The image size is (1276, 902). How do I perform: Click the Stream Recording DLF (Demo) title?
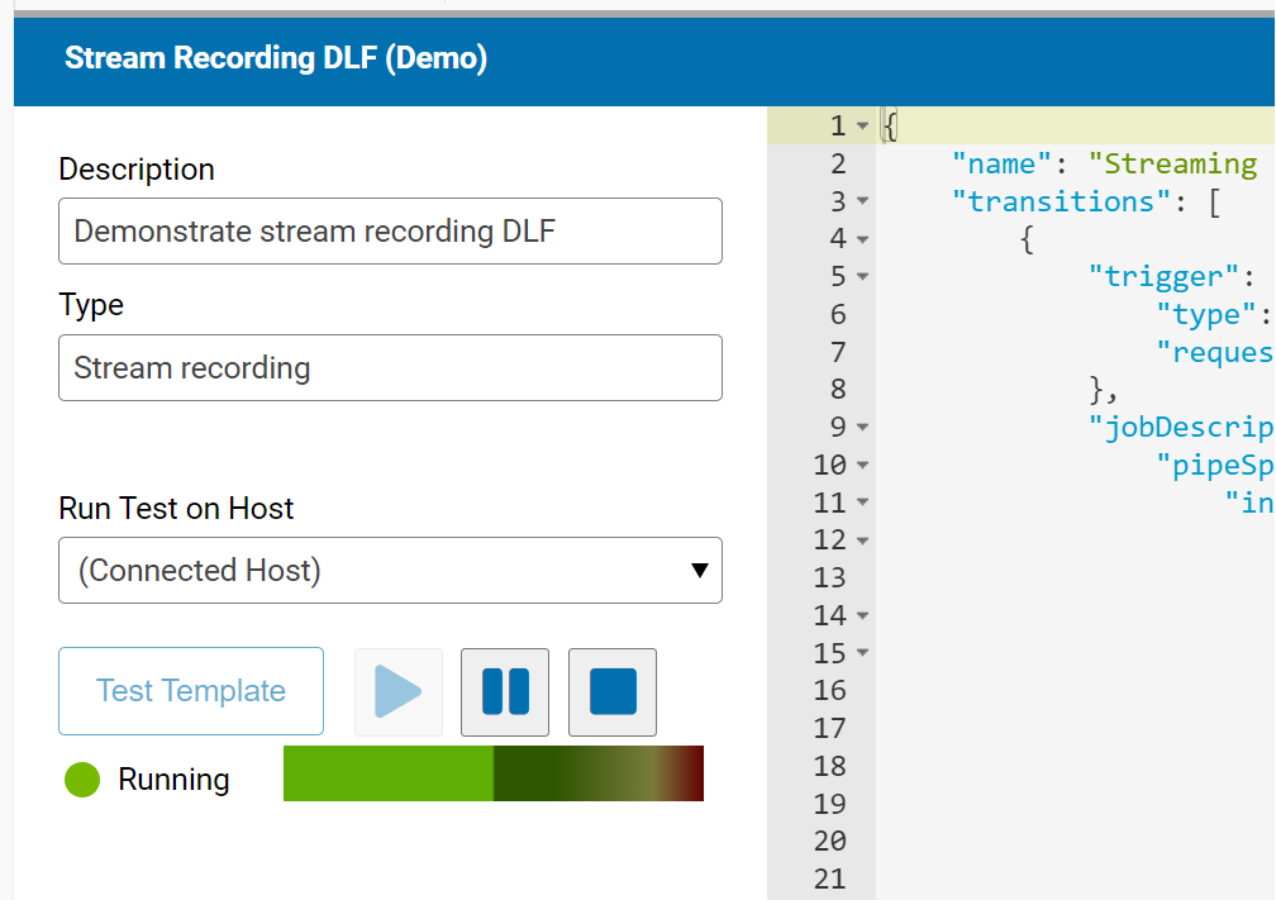coord(276,58)
